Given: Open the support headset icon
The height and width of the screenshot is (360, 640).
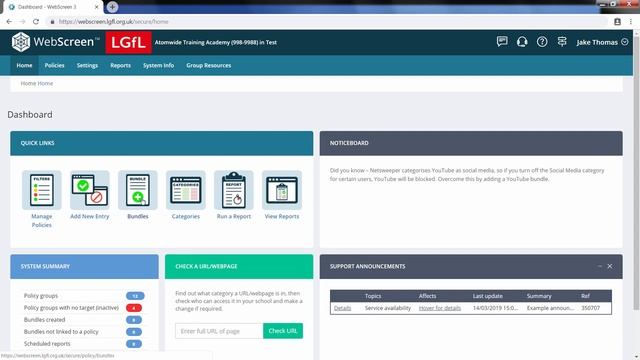Looking at the screenshot, I should [x=522, y=42].
